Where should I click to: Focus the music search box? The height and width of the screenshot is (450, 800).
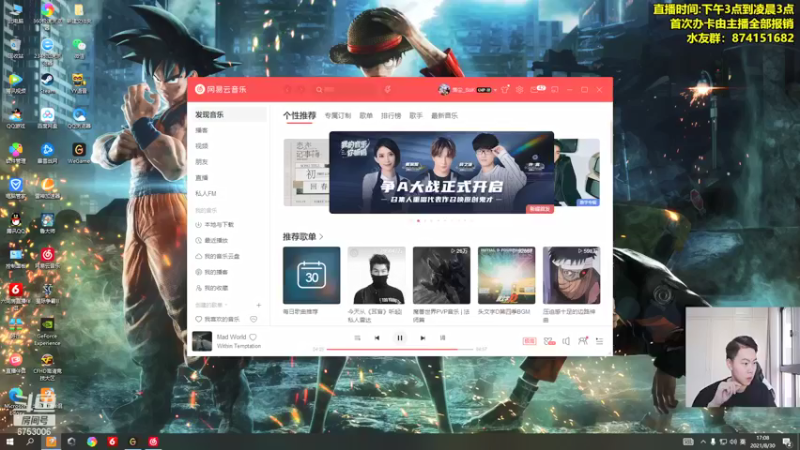coord(347,89)
